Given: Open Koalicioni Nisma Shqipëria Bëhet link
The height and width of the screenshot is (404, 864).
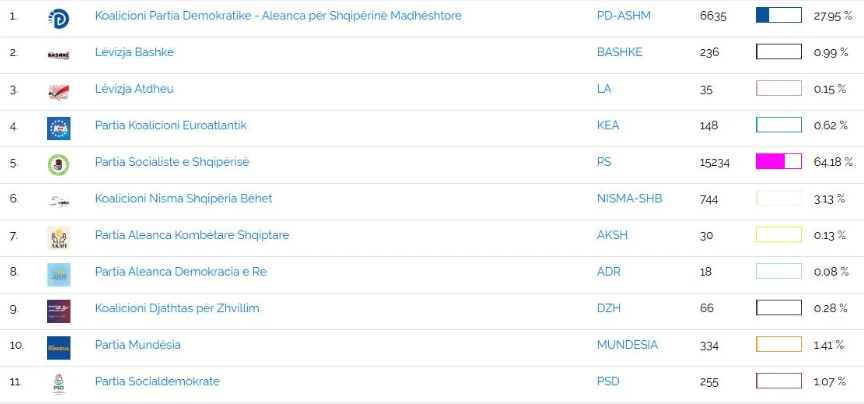Looking at the screenshot, I should 183,199.
